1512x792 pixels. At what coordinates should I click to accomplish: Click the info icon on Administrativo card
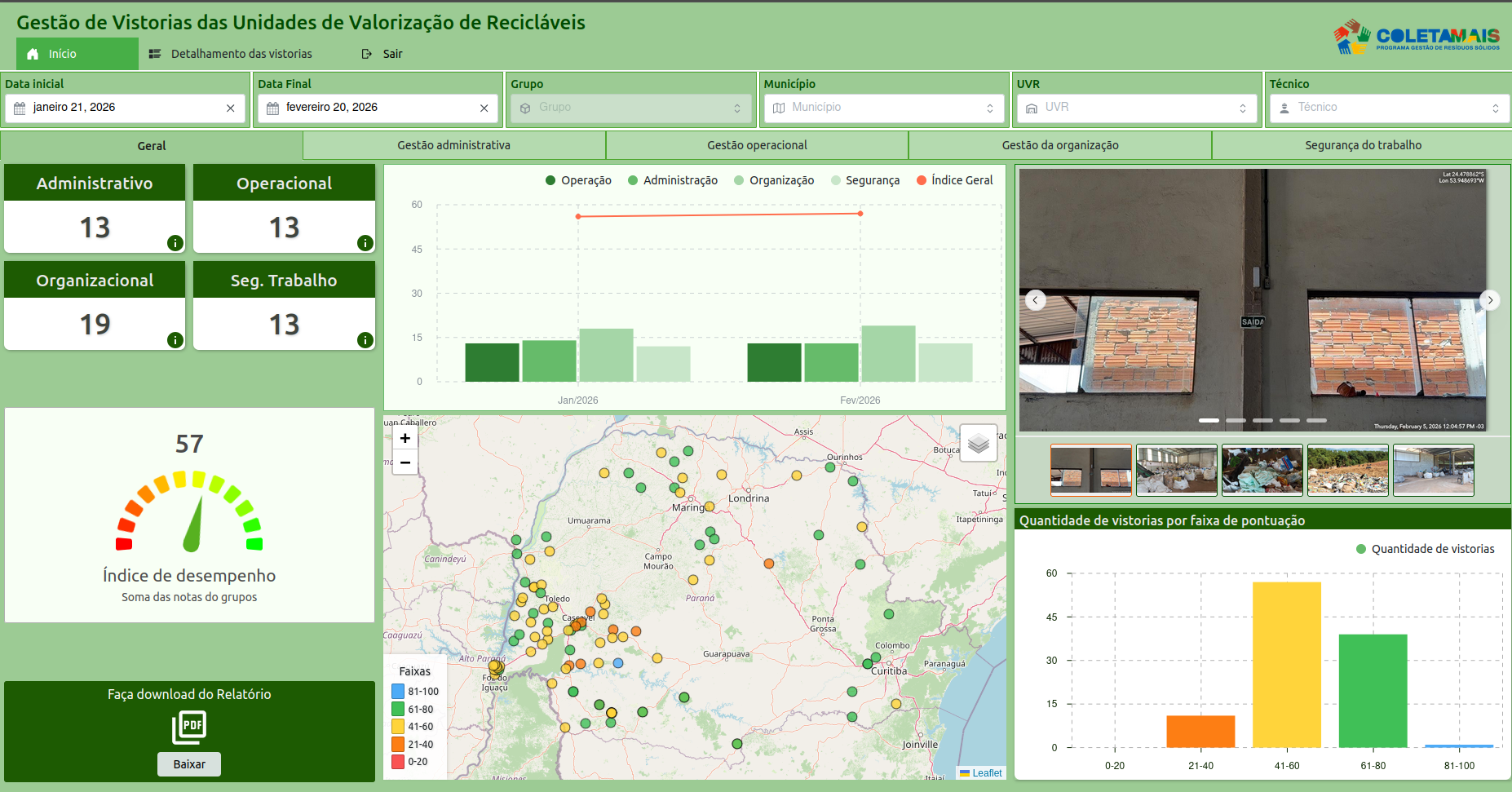coord(175,242)
